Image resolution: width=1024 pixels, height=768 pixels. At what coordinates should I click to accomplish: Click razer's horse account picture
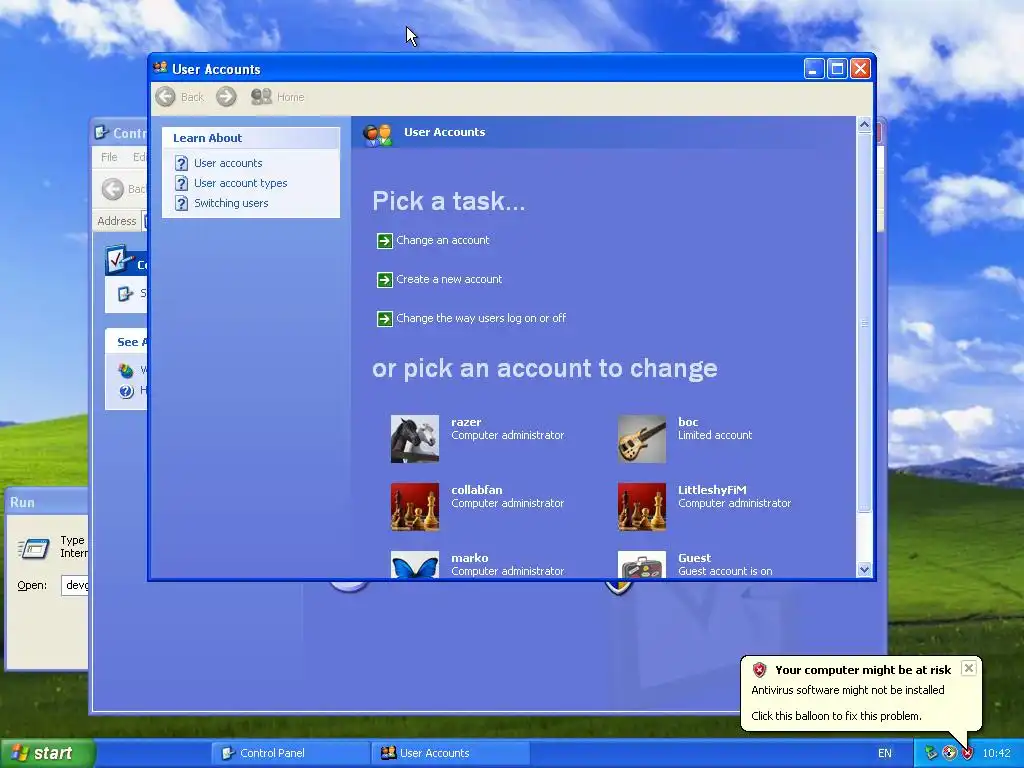click(x=415, y=439)
